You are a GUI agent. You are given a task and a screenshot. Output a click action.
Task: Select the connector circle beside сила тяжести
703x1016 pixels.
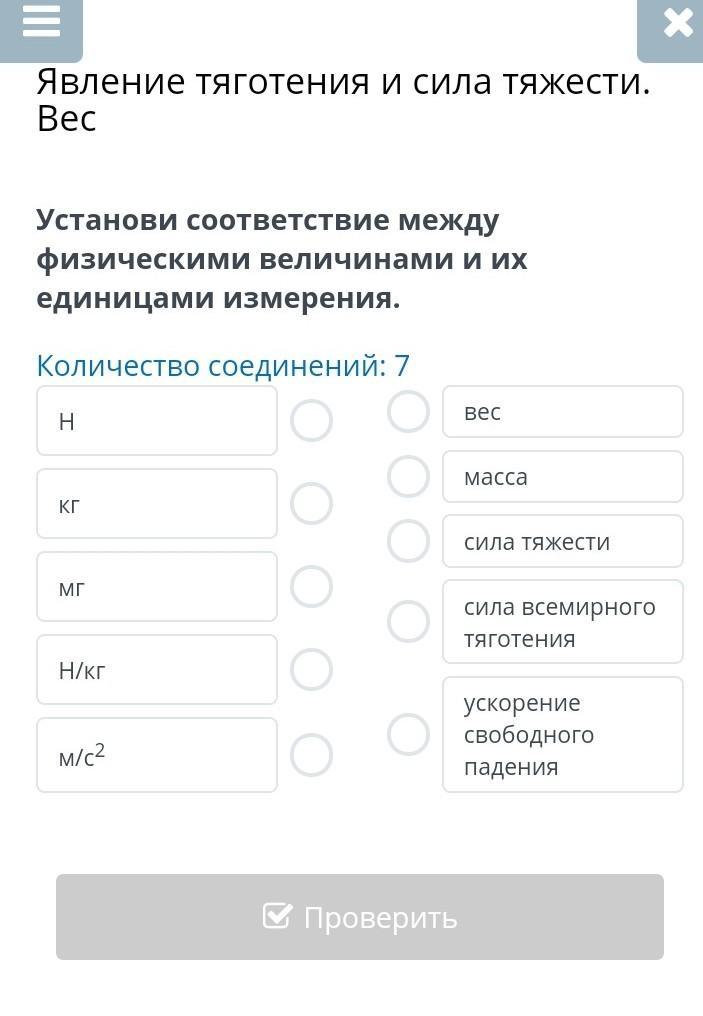[x=408, y=541]
